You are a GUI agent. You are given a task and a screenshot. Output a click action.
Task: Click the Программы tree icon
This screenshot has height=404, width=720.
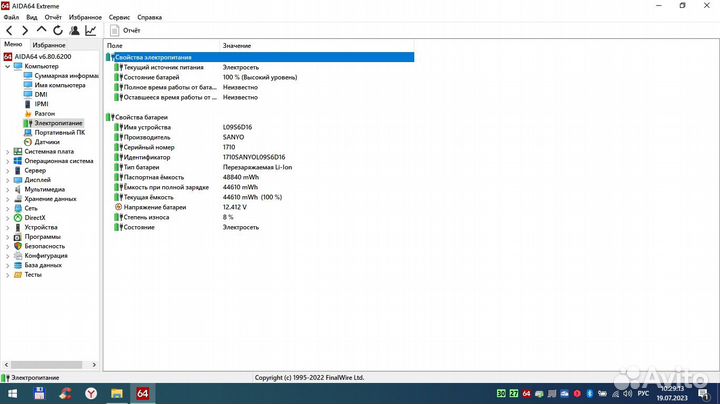click(18, 237)
